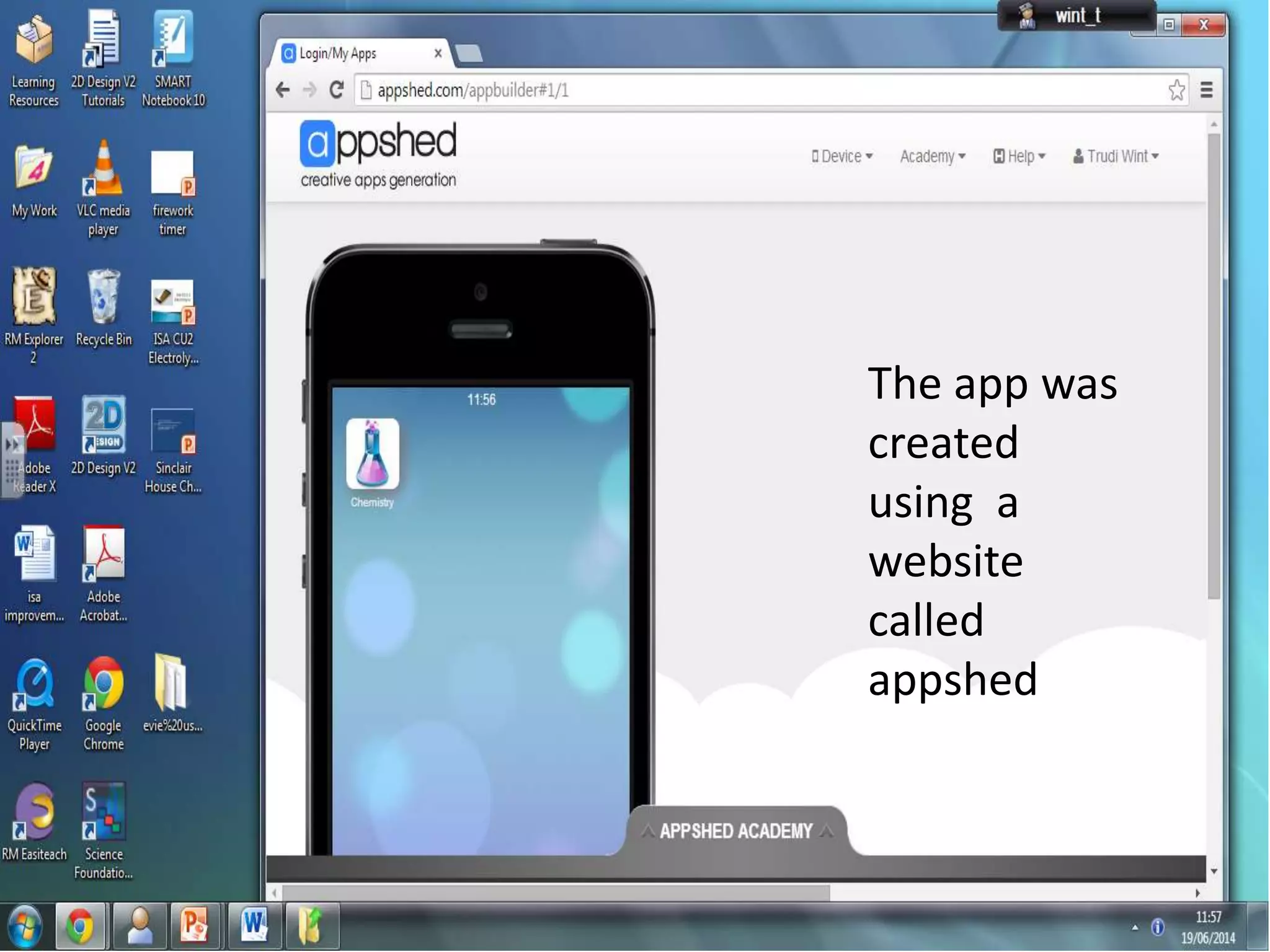Expand the Academy dropdown menu
Image resolution: width=1270 pixels, height=952 pixels.
pos(933,156)
